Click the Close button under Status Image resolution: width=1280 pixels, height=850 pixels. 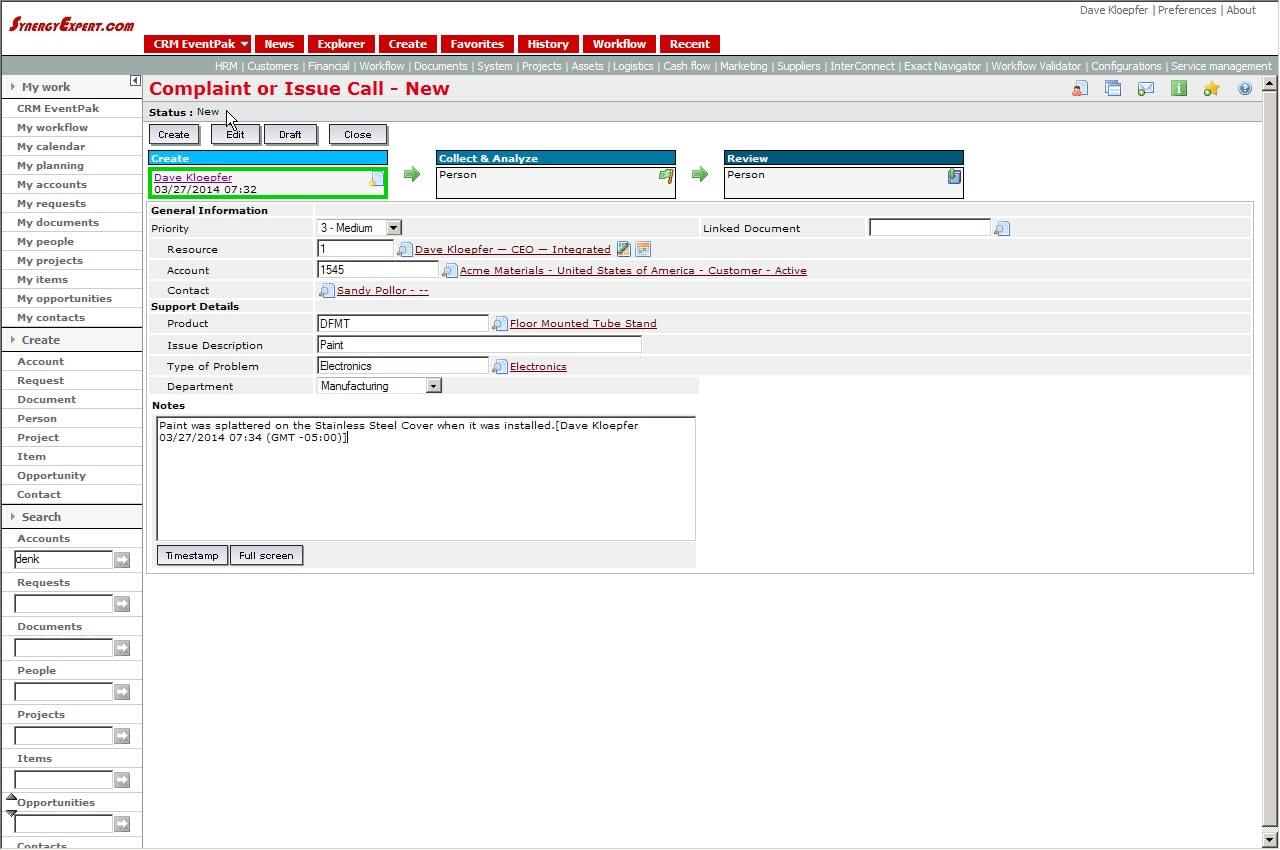(x=358, y=134)
